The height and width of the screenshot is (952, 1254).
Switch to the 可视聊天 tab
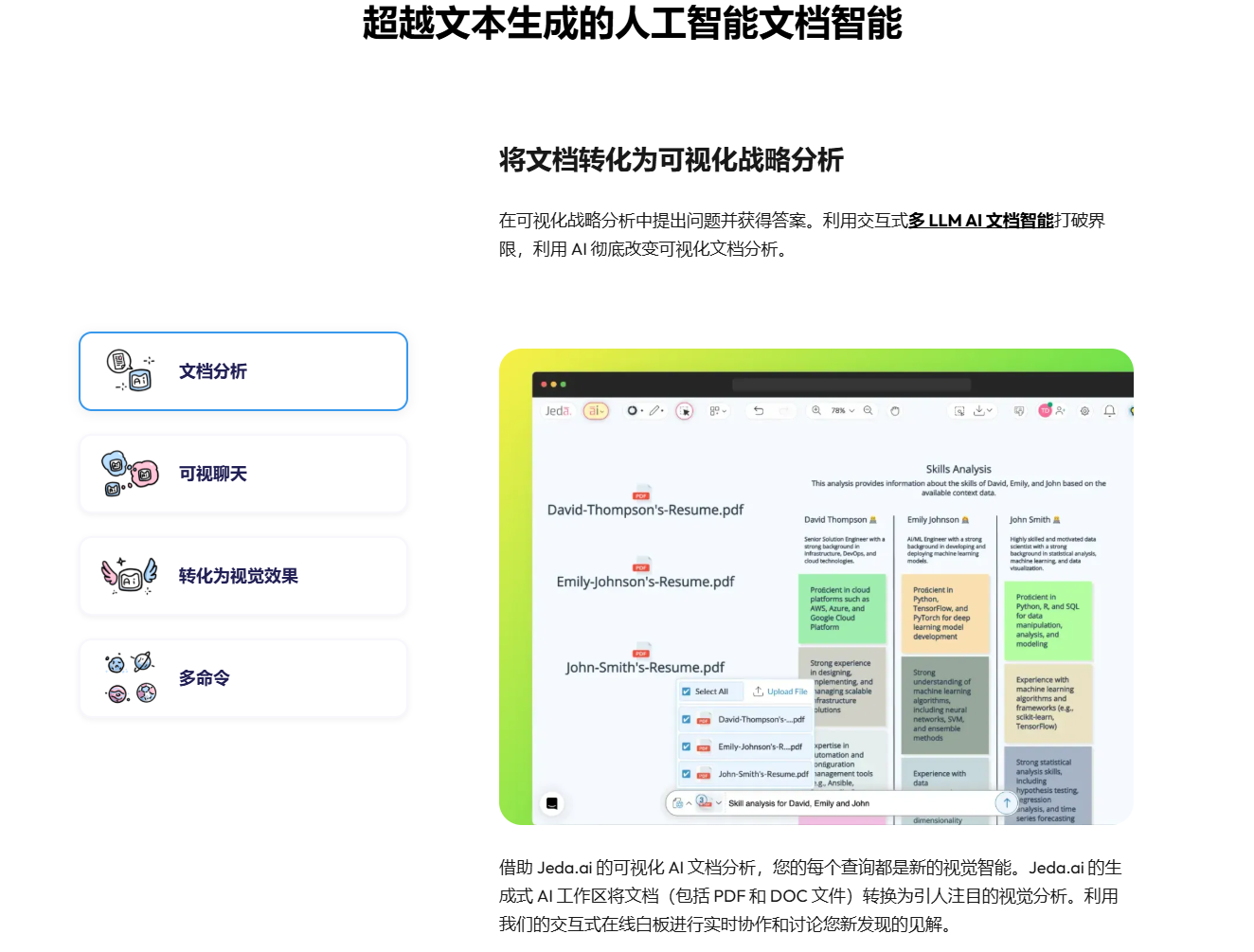(243, 474)
